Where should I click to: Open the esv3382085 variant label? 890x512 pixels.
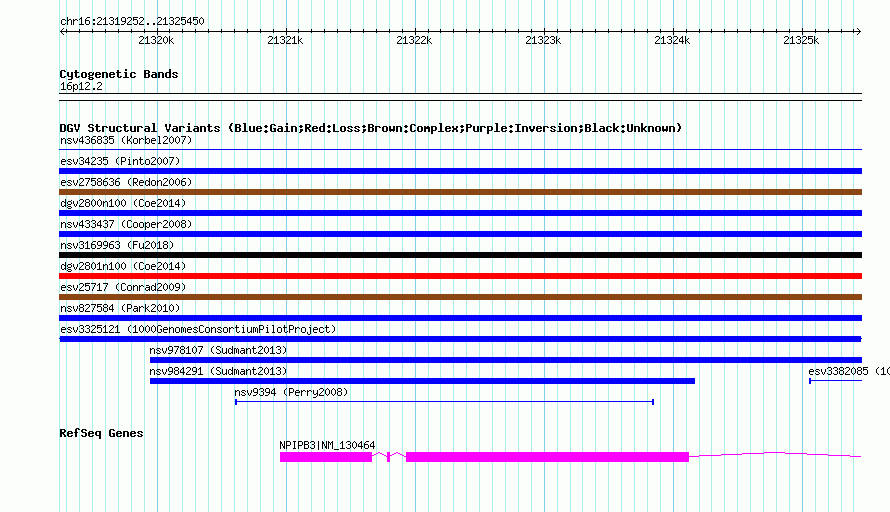849,371
